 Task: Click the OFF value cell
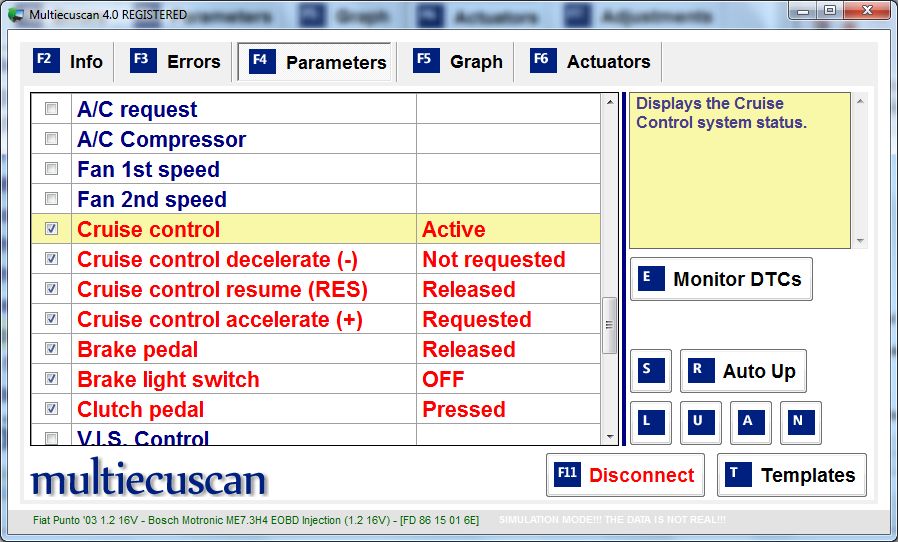509,379
